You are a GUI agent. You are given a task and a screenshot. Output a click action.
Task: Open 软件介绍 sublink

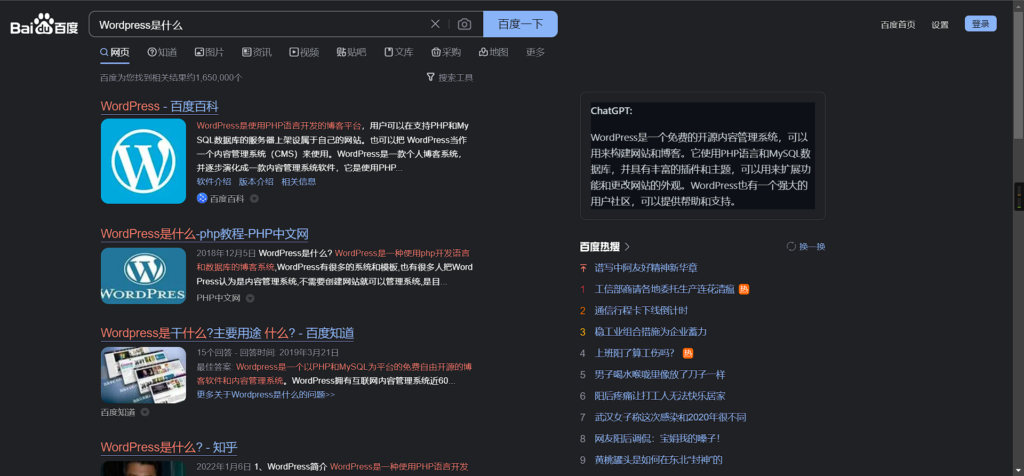pos(214,182)
